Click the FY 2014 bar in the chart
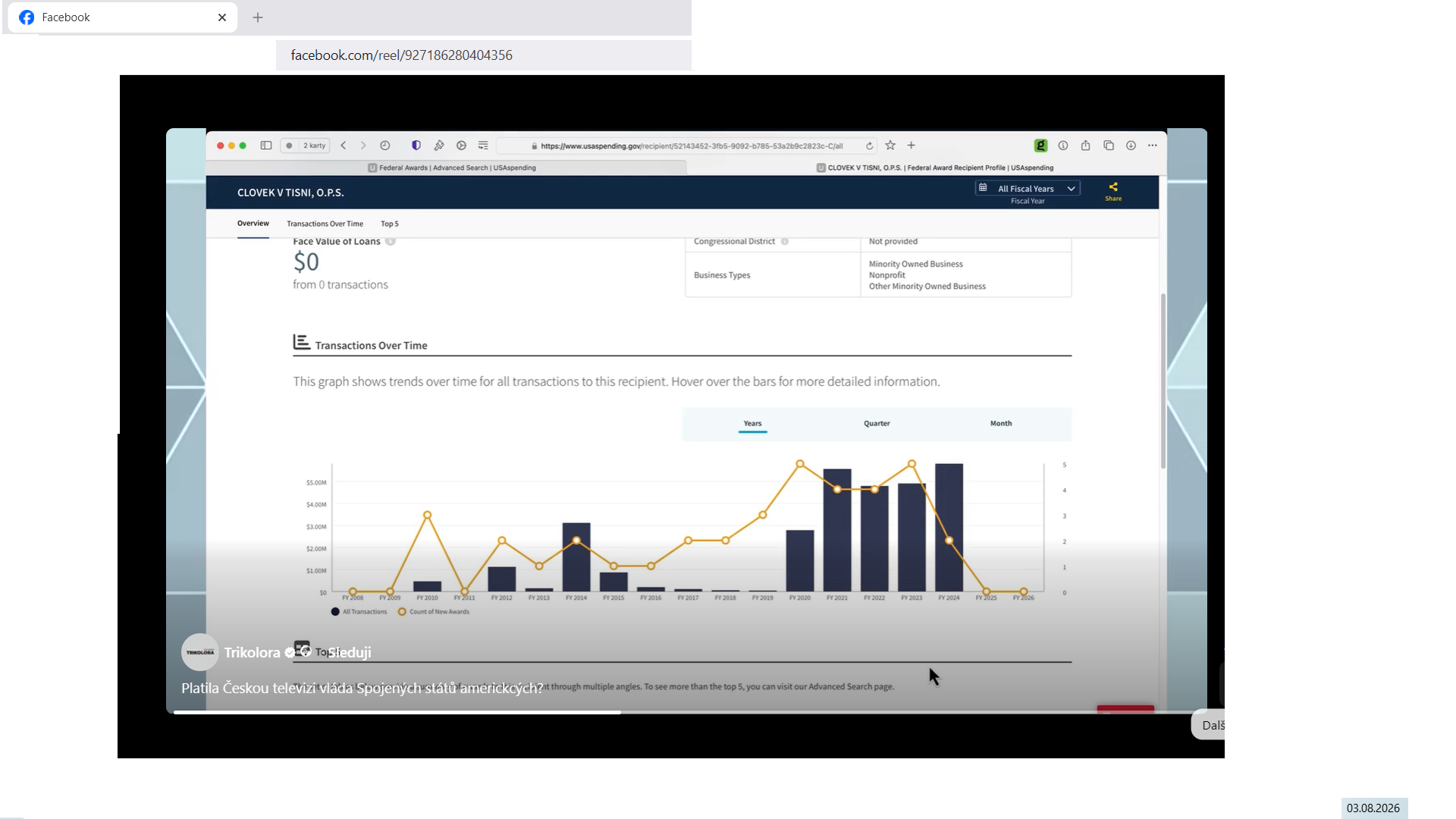The image size is (1456, 819). click(576, 557)
